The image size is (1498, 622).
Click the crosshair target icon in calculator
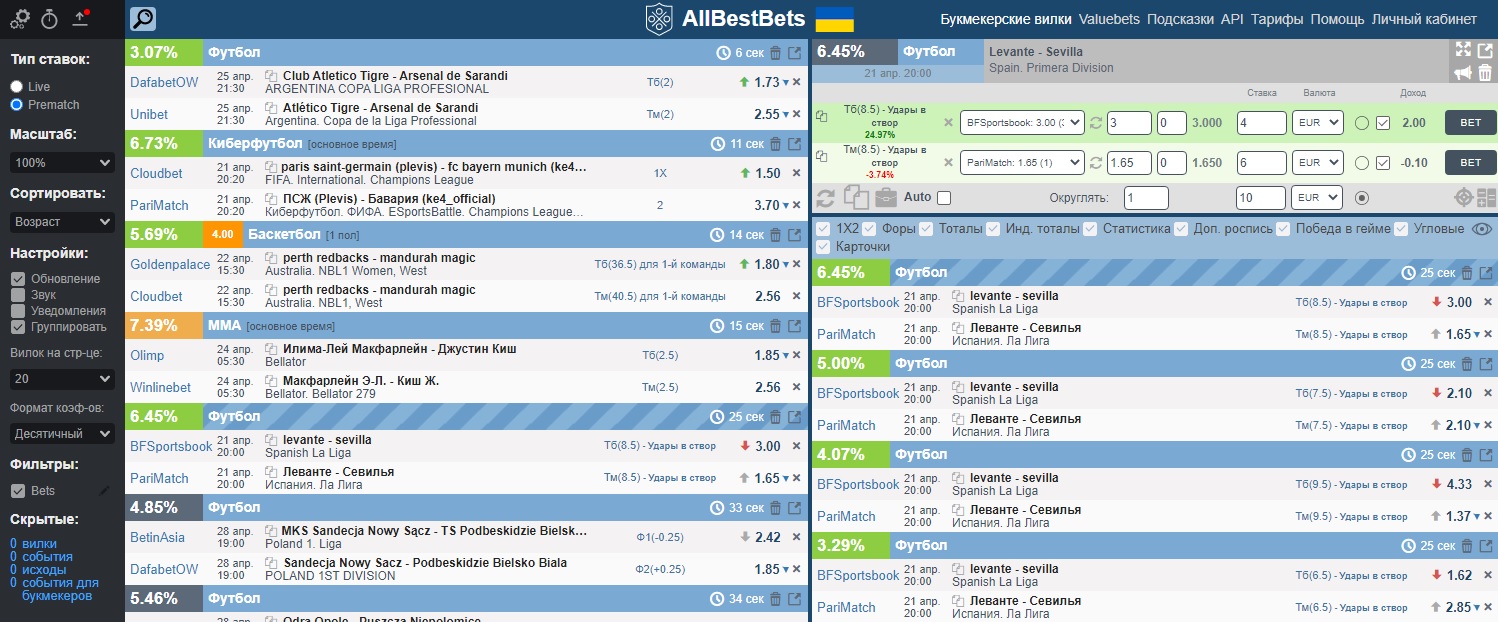pos(1464,197)
